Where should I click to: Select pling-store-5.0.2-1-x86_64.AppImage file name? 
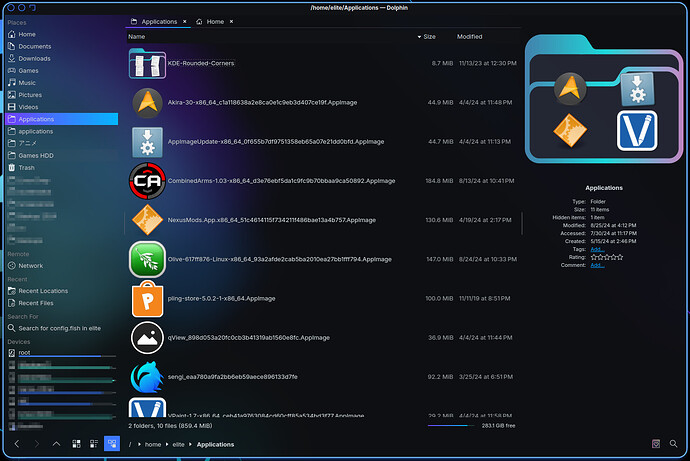click(x=221, y=298)
